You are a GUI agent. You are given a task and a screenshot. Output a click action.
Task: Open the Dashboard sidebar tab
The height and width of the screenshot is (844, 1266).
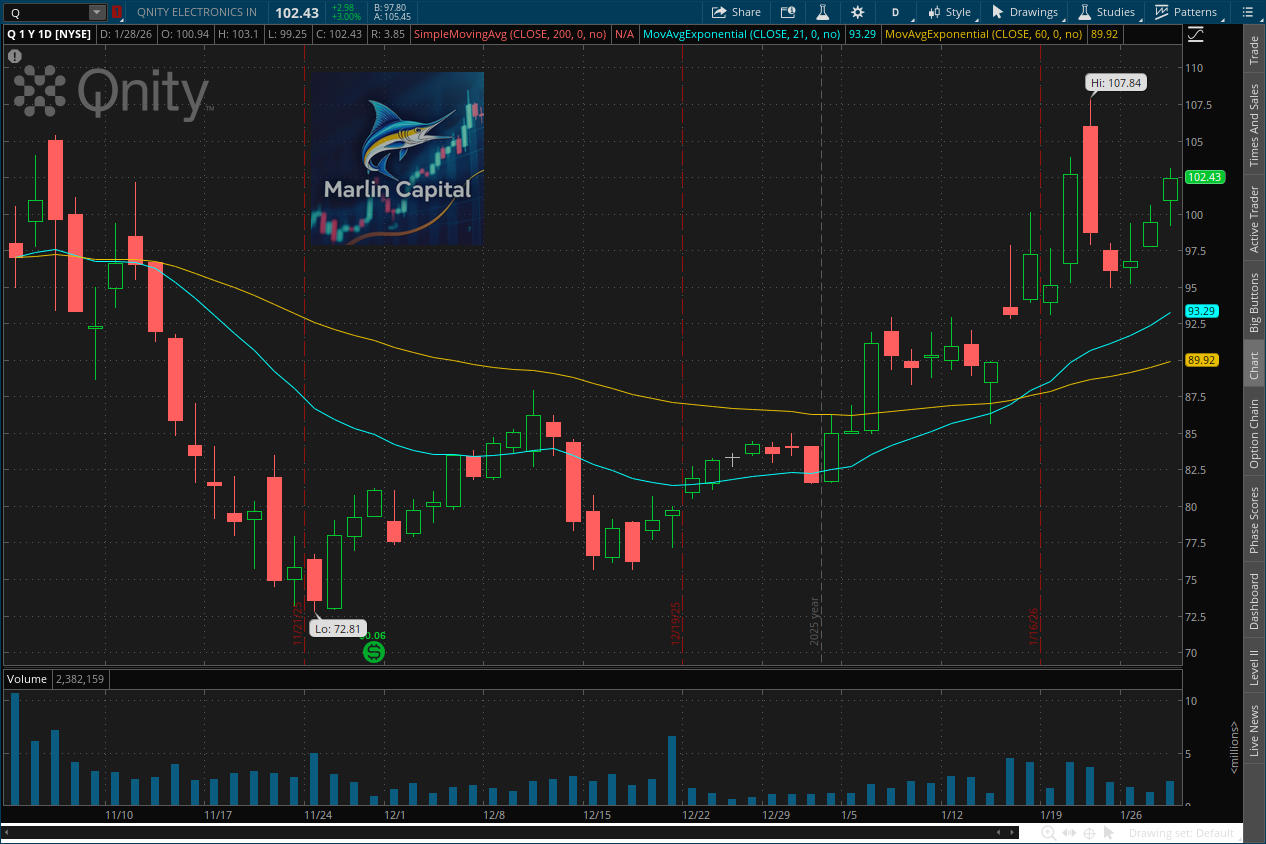coord(1254,601)
